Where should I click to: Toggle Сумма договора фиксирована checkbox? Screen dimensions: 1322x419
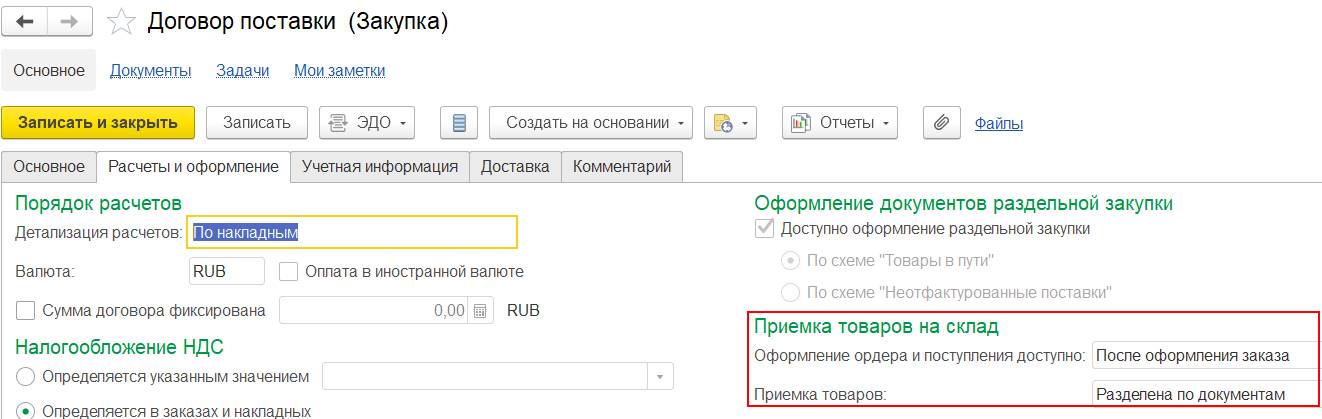point(26,310)
